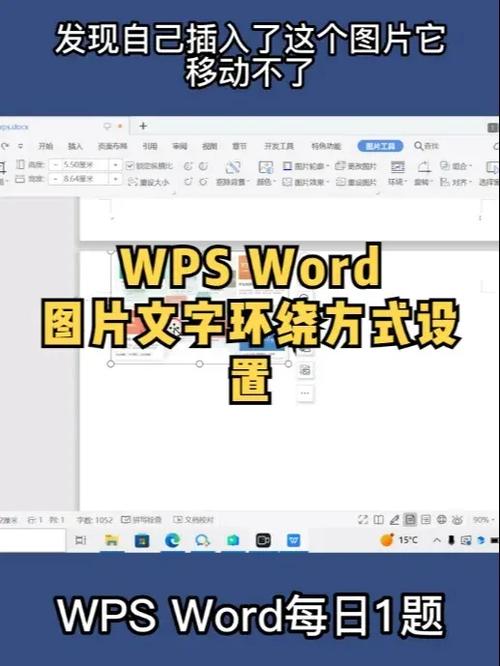Click the 重设大小 button
Screen dimensions: 500x666
pyautogui.click(x=149, y=182)
